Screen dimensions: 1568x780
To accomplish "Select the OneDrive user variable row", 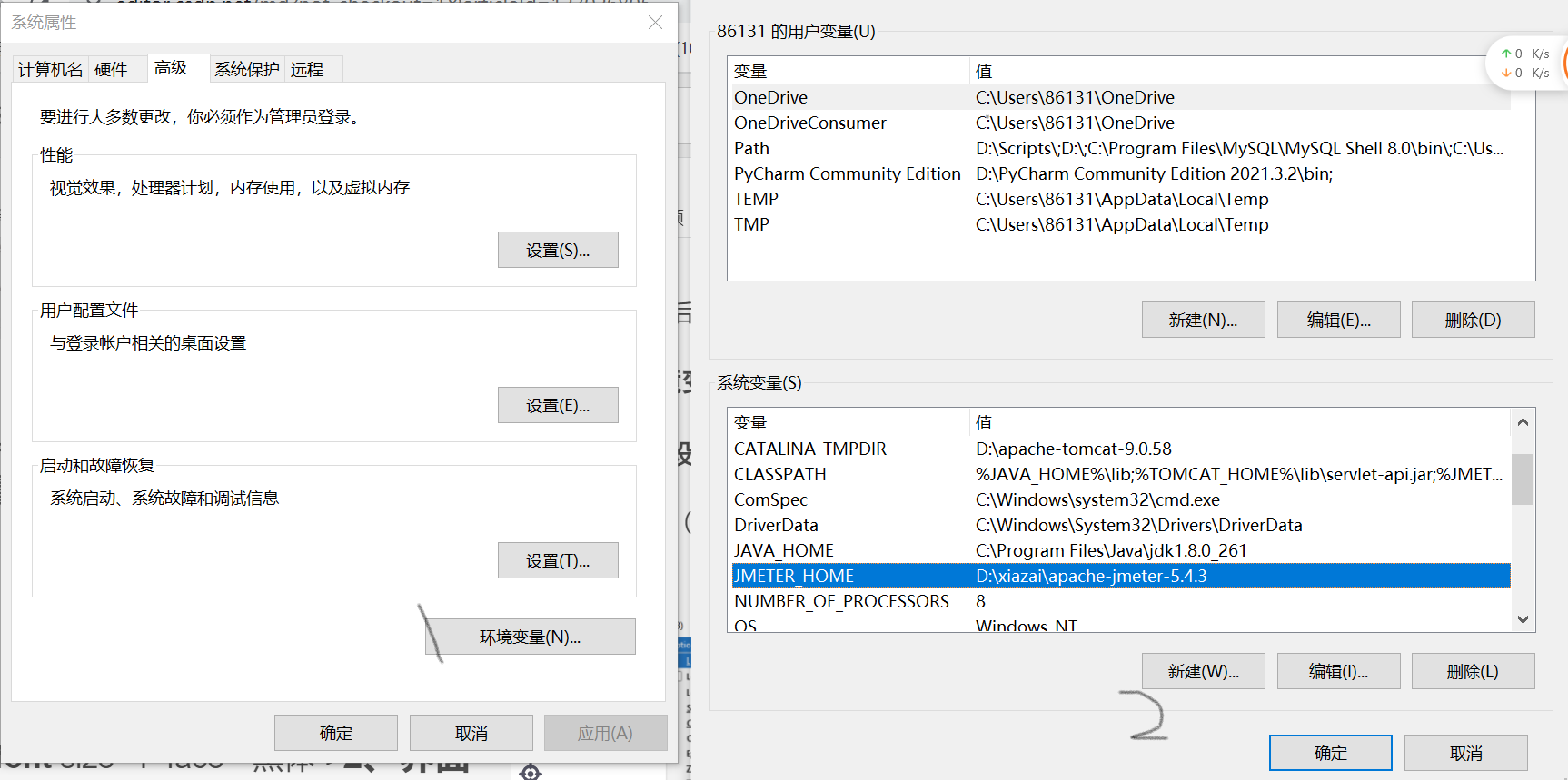I will coord(1121,97).
